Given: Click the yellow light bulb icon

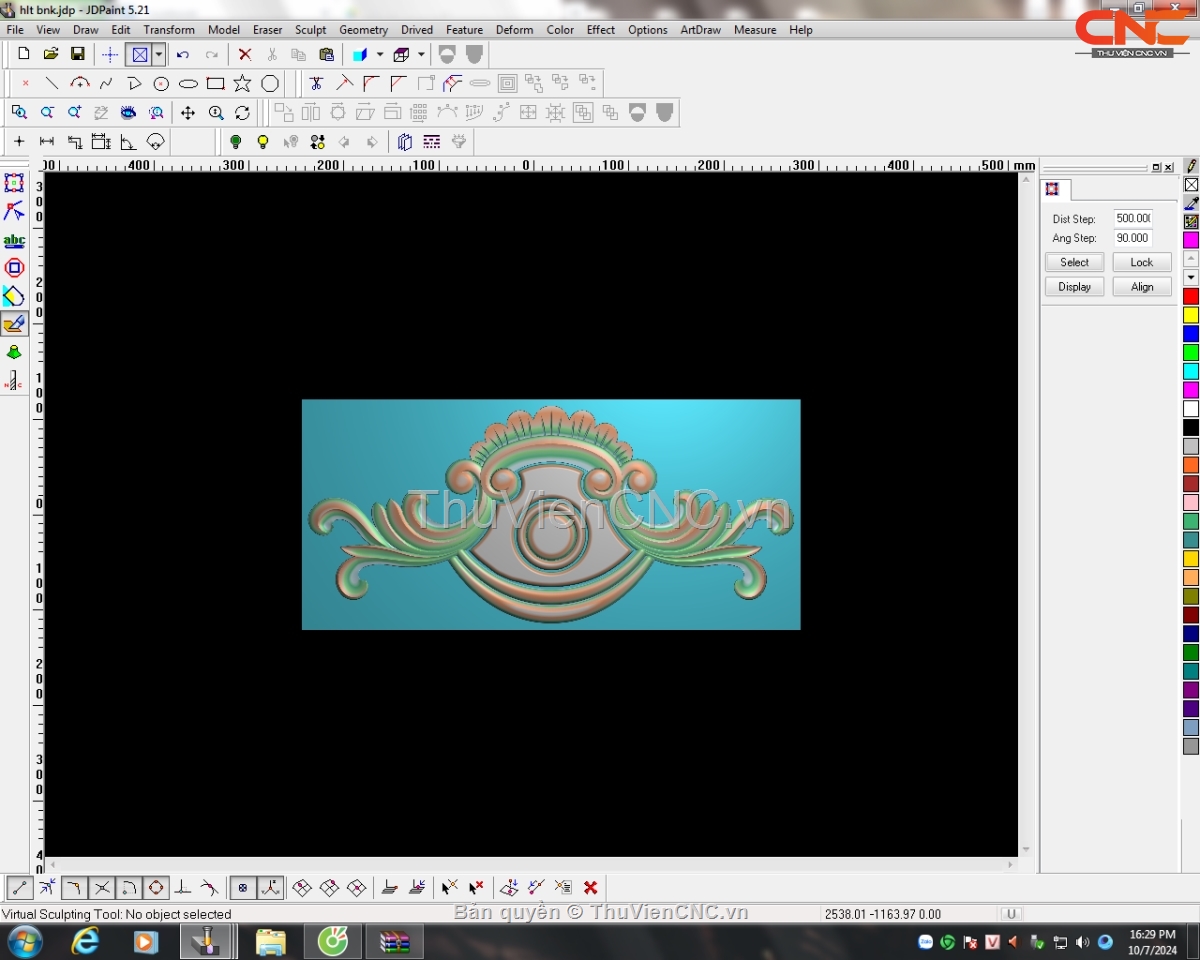Looking at the screenshot, I should (263, 142).
